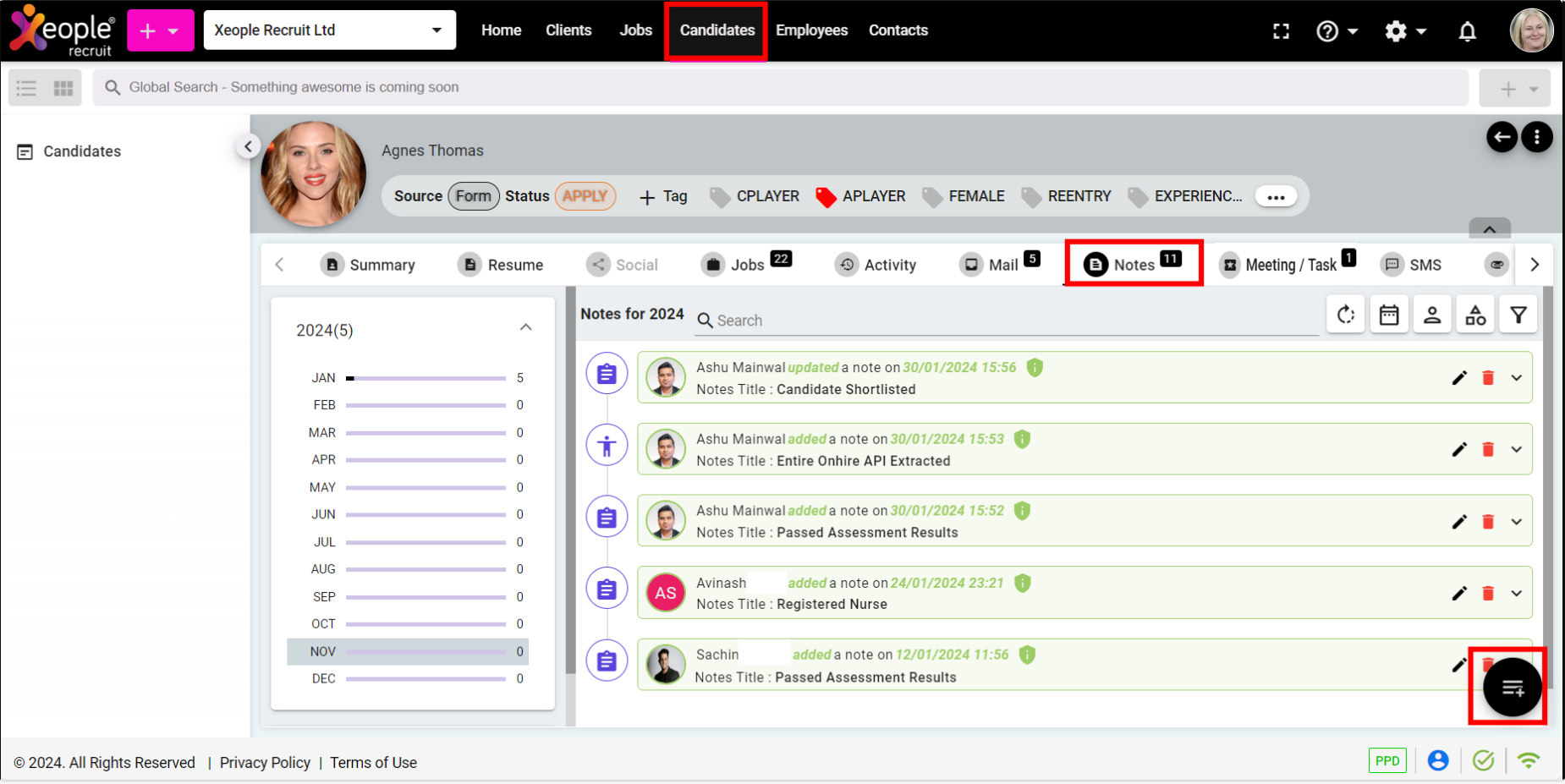Switch to the Resume tab

(x=502, y=266)
